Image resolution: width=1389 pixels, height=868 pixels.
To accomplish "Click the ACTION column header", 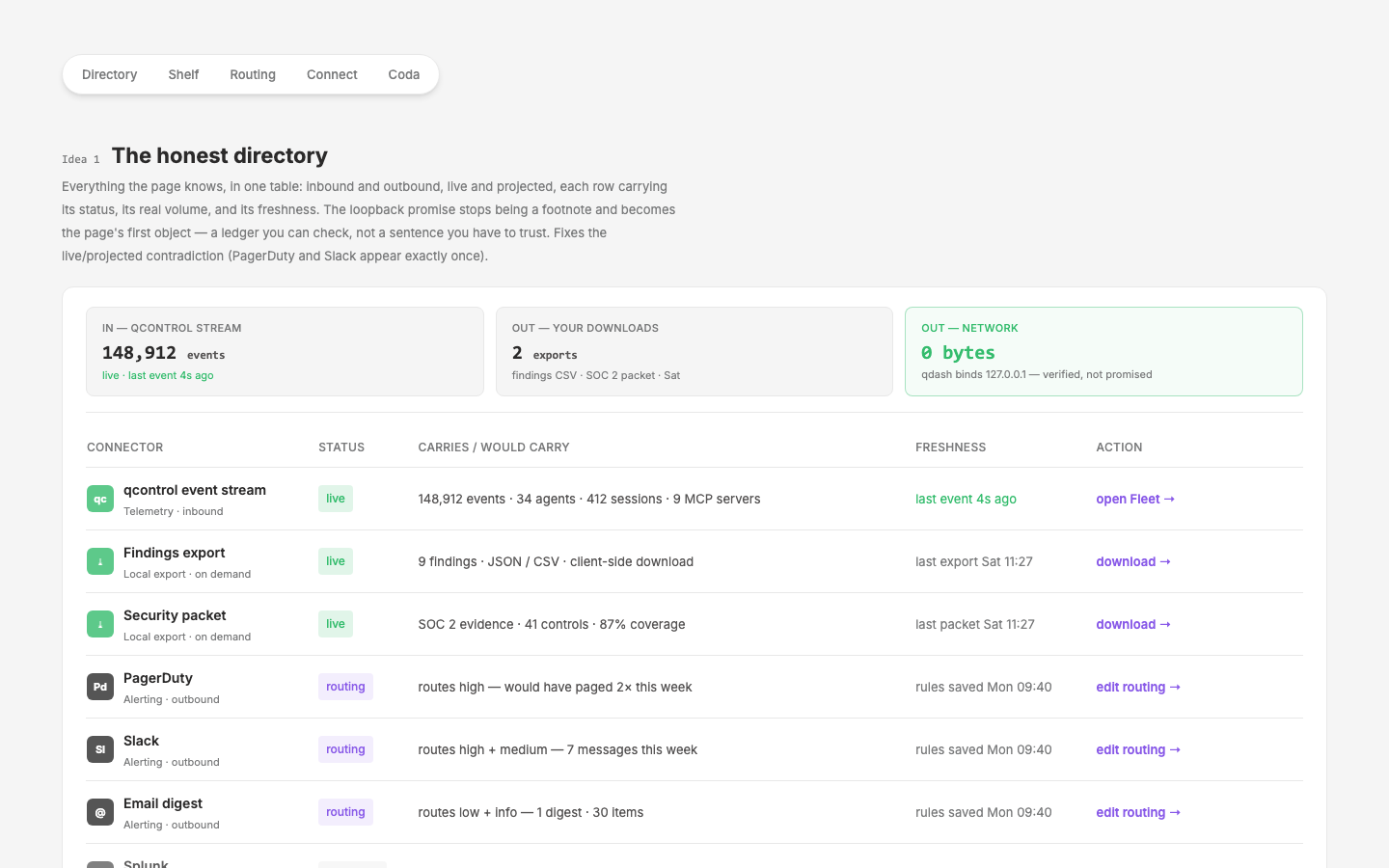I will click(x=1119, y=448).
